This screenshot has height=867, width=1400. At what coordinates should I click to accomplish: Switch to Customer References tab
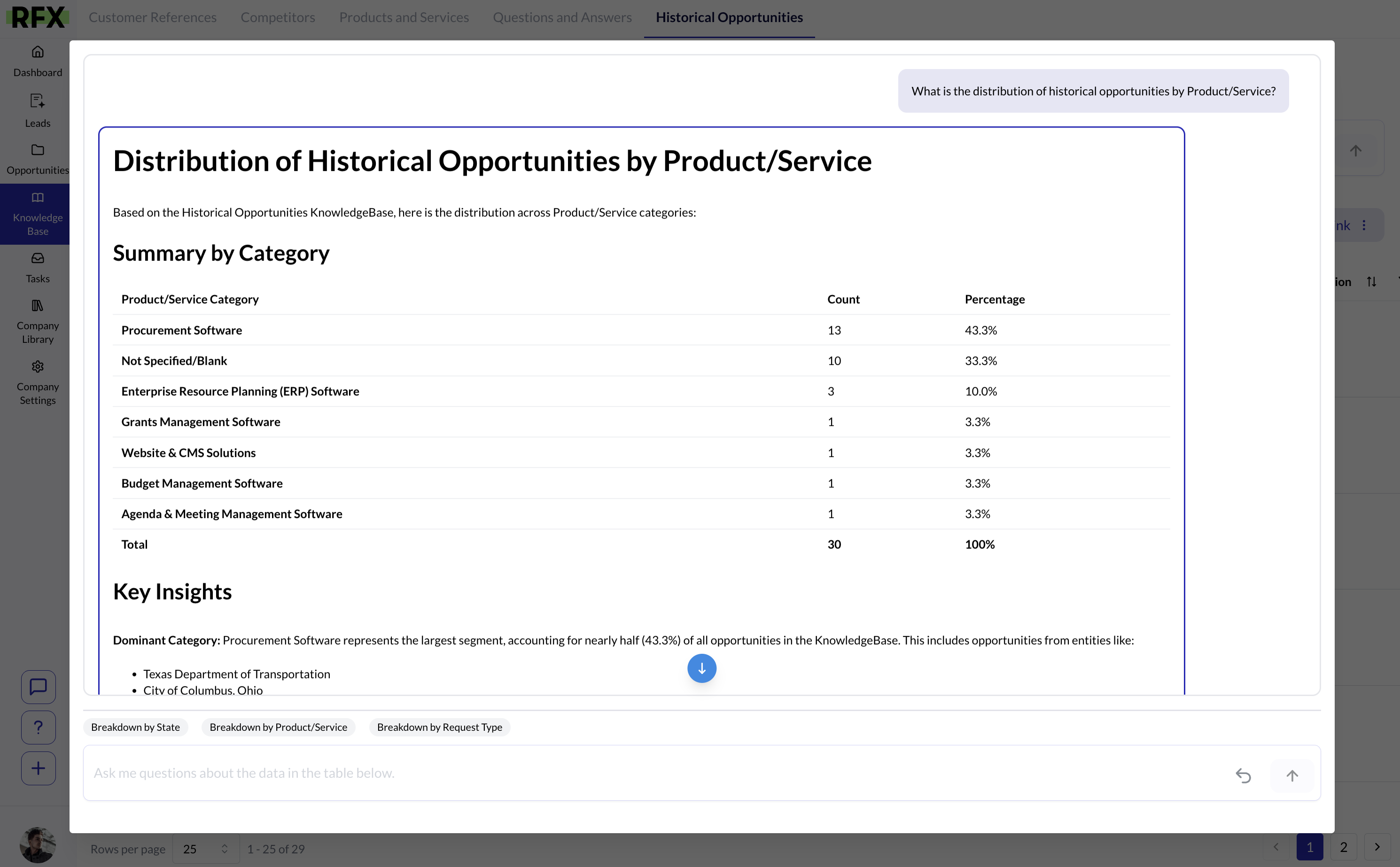pos(153,17)
